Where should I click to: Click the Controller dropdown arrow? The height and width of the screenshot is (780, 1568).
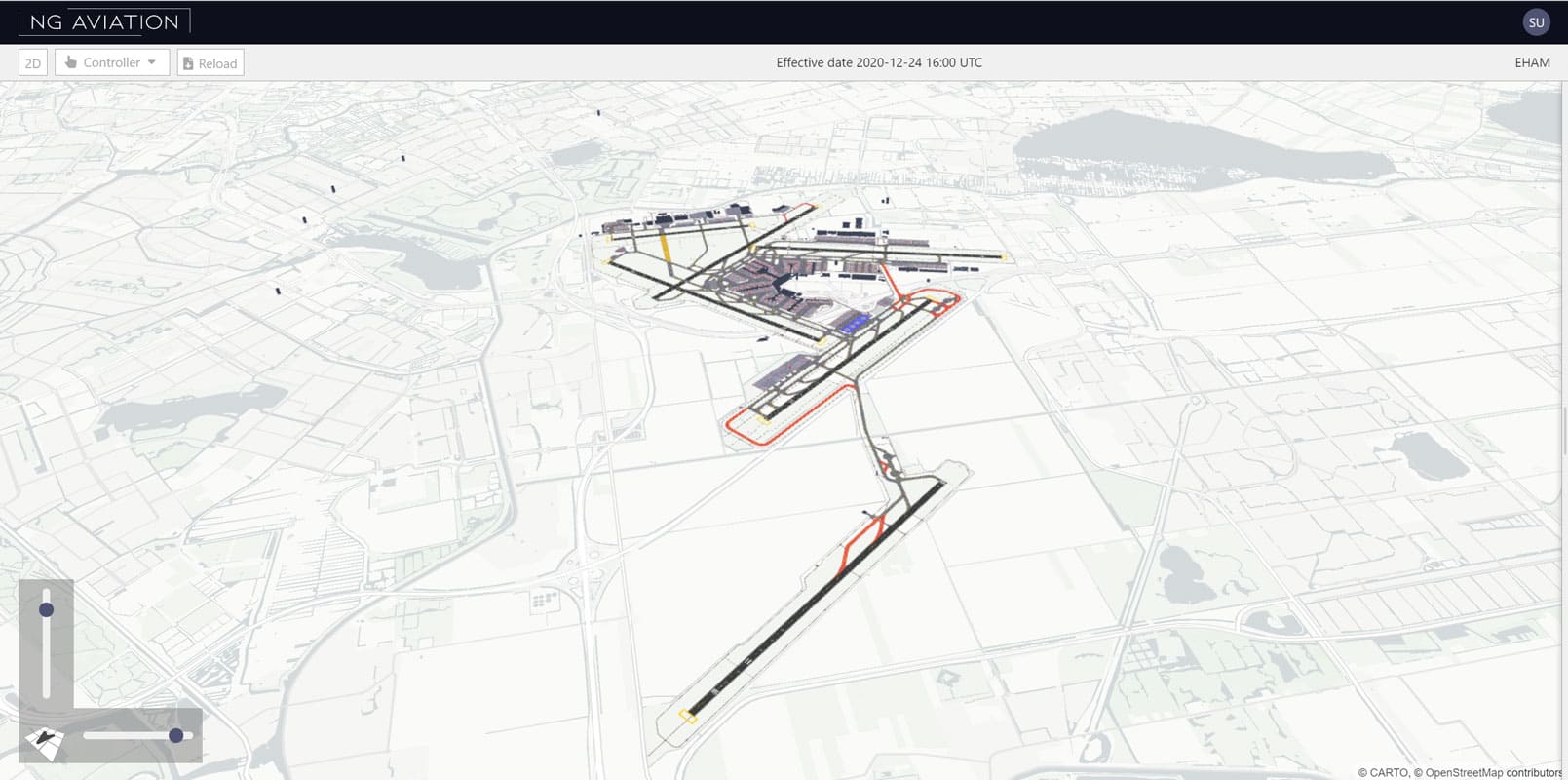pyautogui.click(x=152, y=62)
